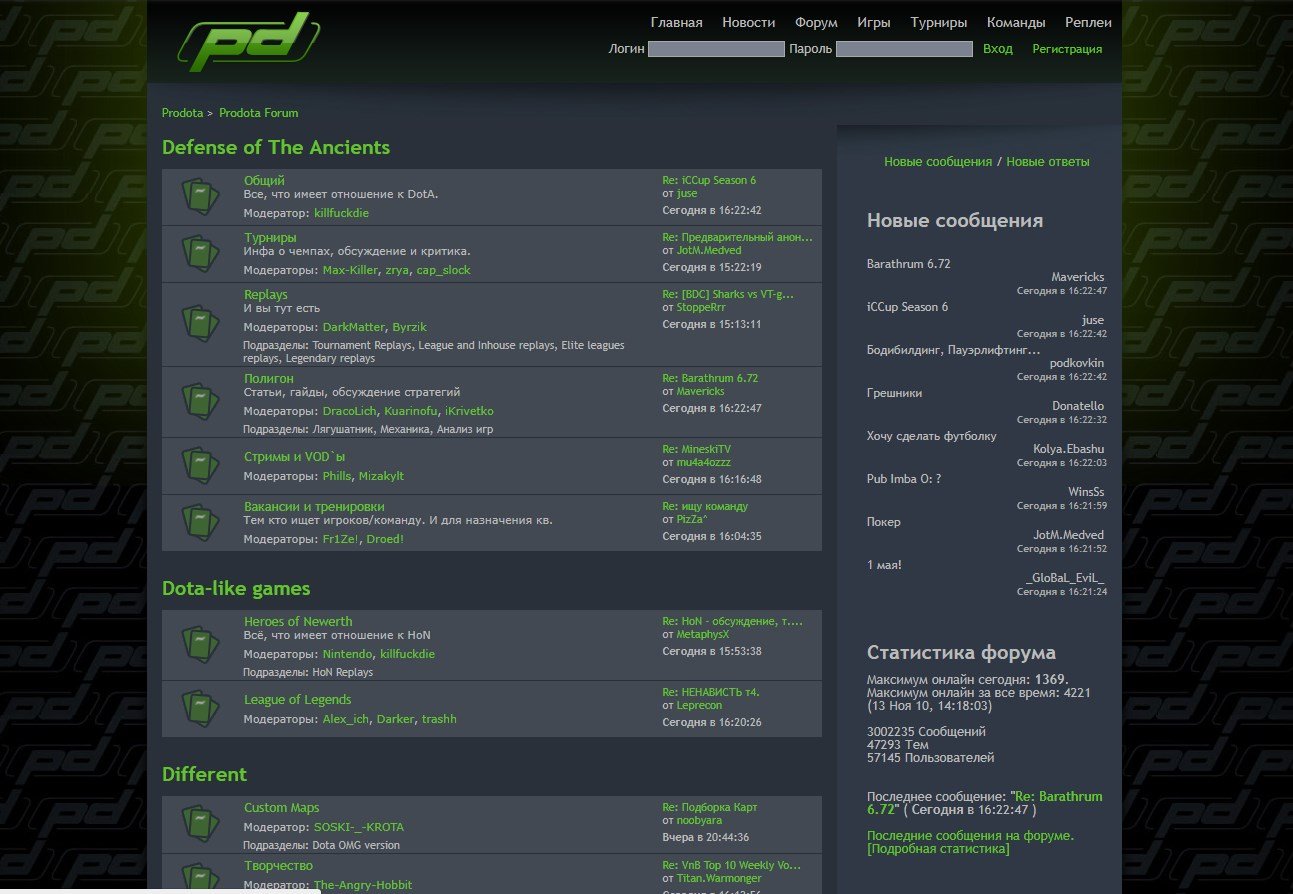The height and width of the screenshot is (894, 1293).
Task: Open the Форум menu item
Action: [816, 22]
